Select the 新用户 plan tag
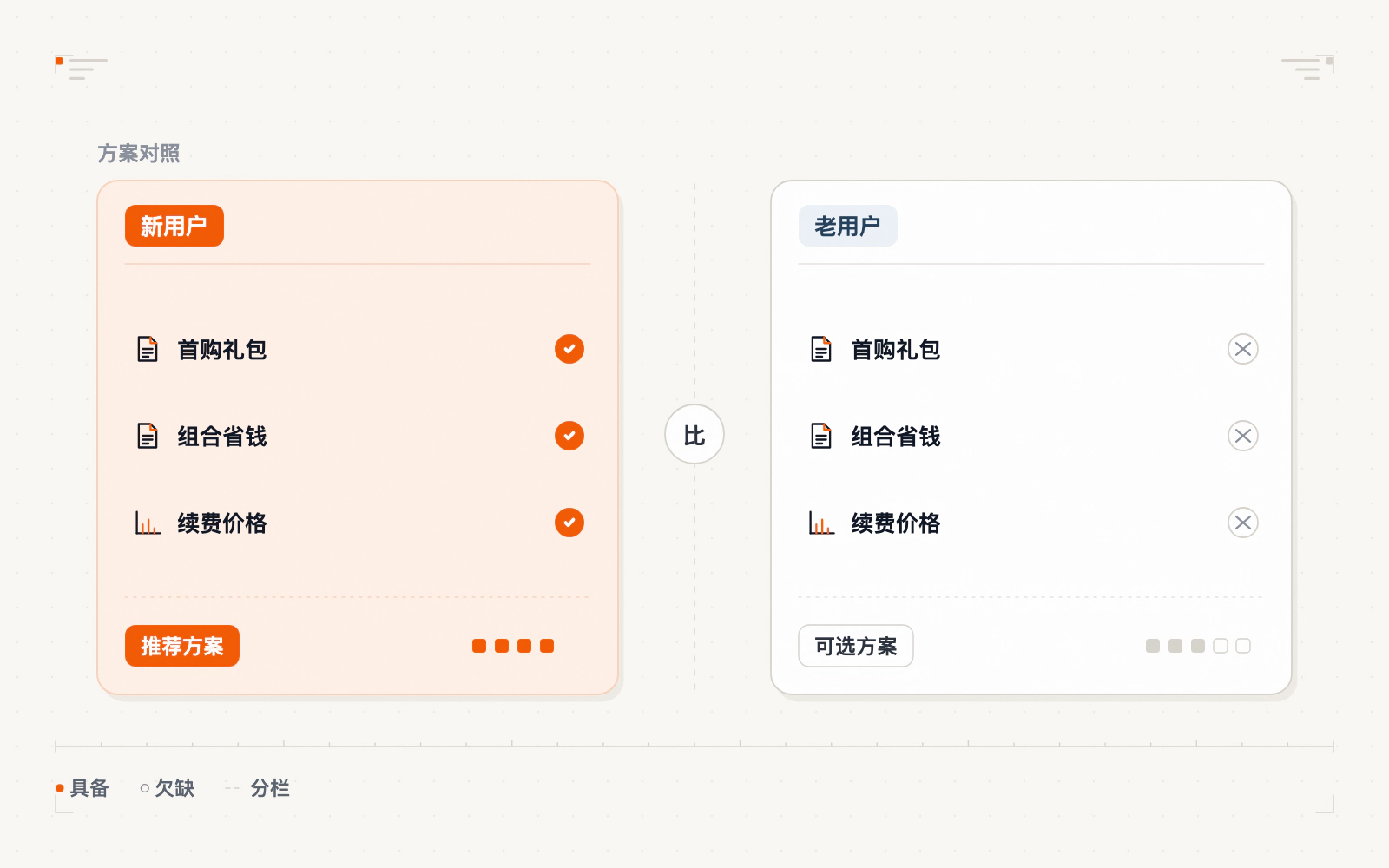 pos(174,226)
